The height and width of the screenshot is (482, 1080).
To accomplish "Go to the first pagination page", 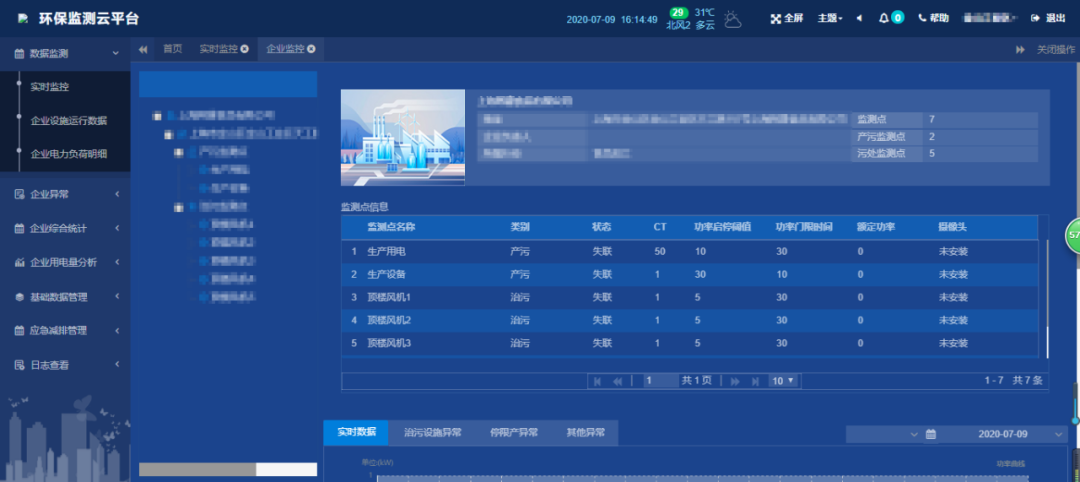I will [597, 381].
